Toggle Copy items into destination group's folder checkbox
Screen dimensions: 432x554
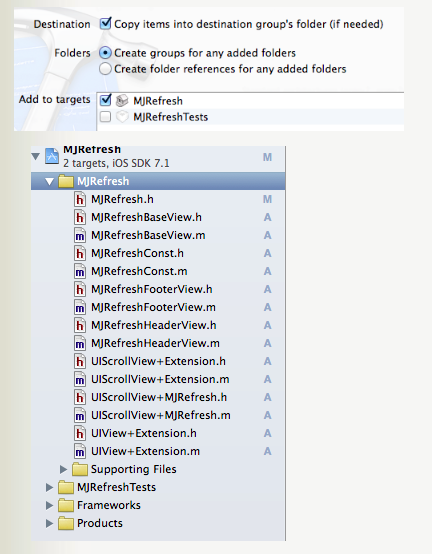click(105, 24)
